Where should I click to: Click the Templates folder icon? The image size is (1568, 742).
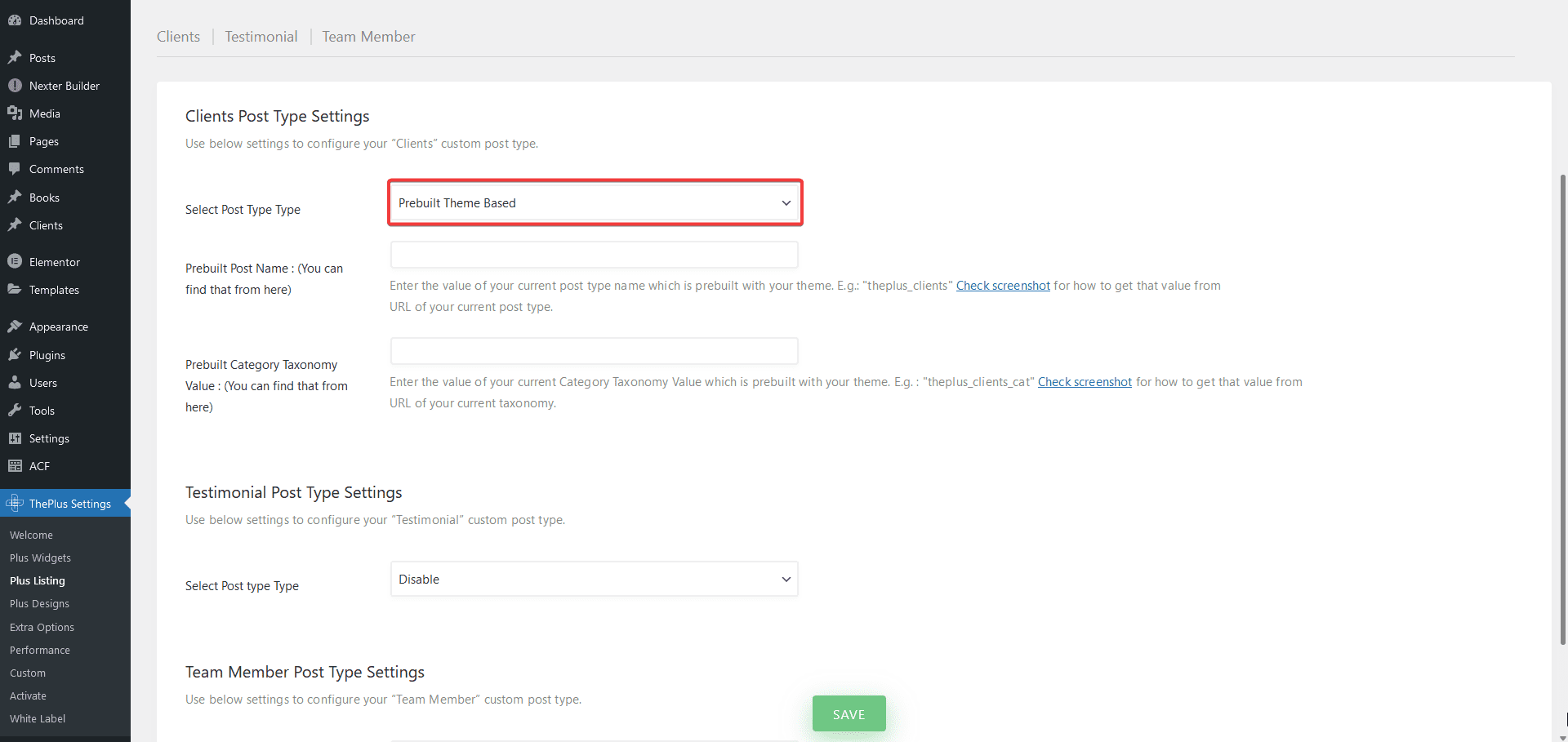tap(15, 290)
